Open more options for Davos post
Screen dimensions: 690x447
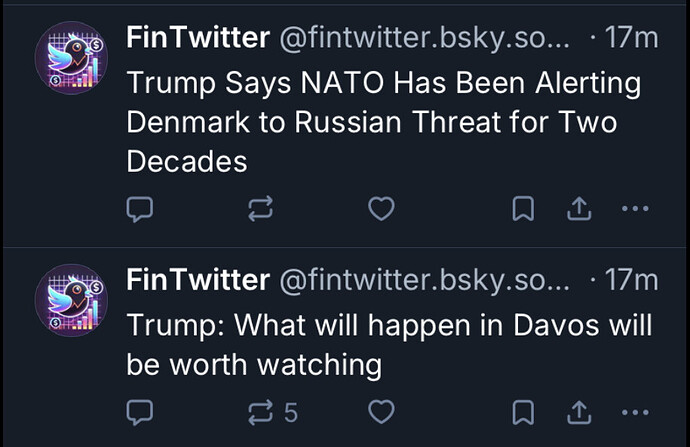(635, 411)
